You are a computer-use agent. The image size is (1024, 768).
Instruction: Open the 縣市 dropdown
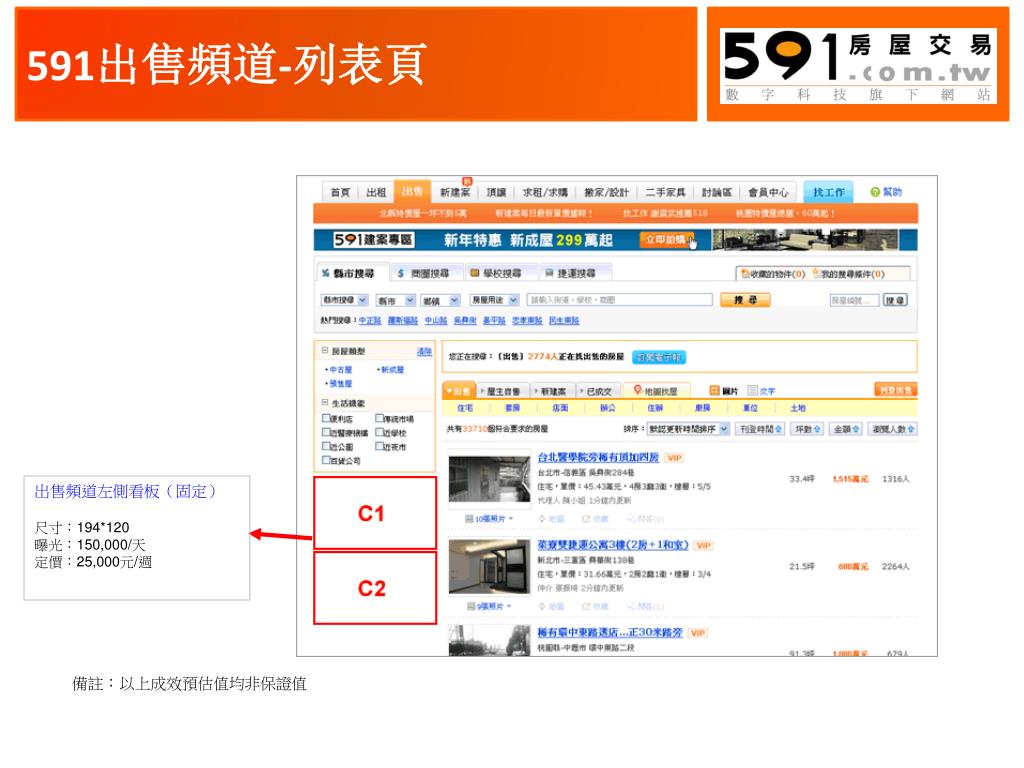tap(396, 300)
